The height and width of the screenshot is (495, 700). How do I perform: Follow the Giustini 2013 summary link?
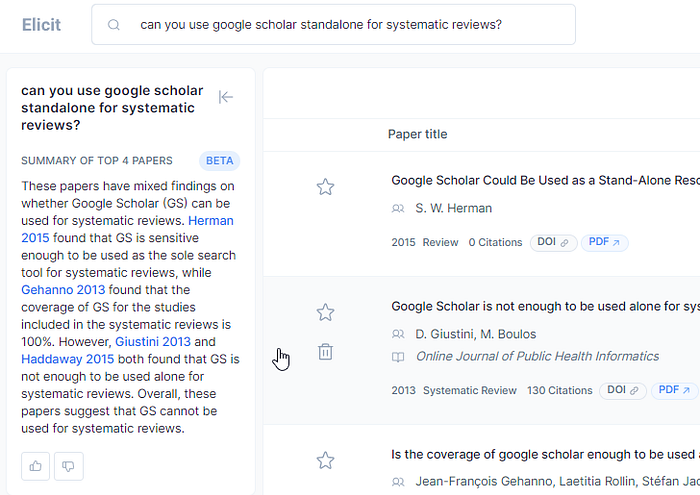point(153,341)
